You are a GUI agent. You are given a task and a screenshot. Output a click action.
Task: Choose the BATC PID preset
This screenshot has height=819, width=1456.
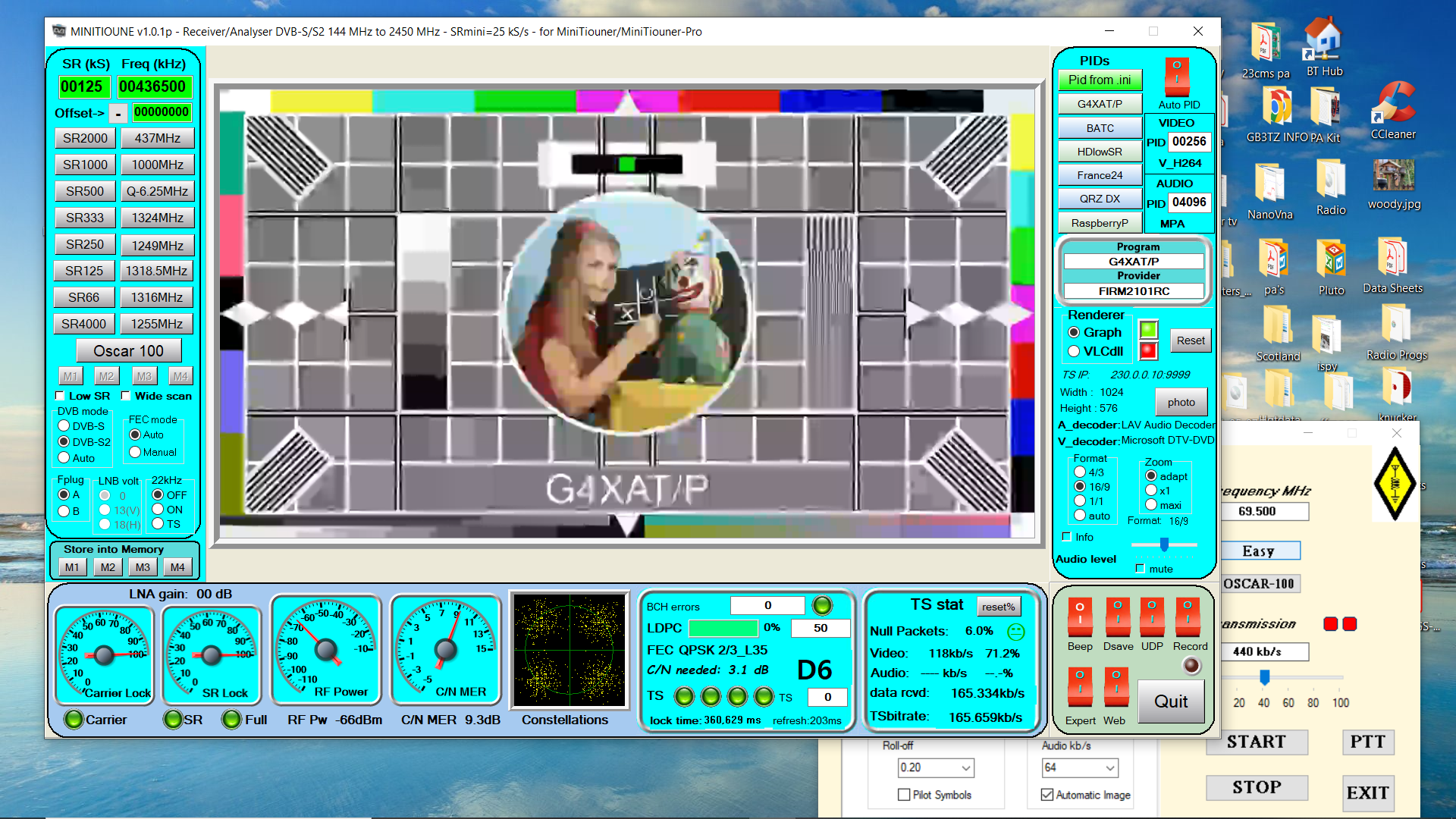click(1100, 128)
